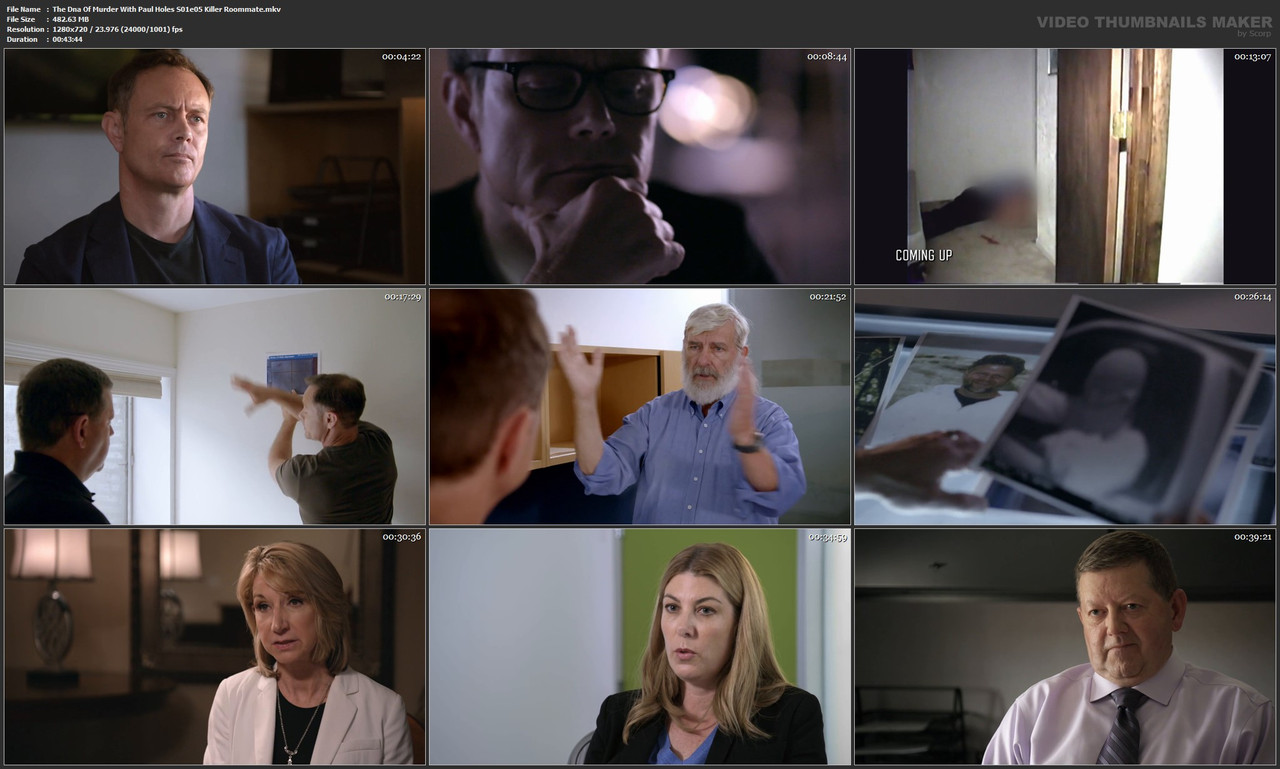Screen dimensions: 1280x769
Task: Click the File Size label
Action: (x=21, y=19)
